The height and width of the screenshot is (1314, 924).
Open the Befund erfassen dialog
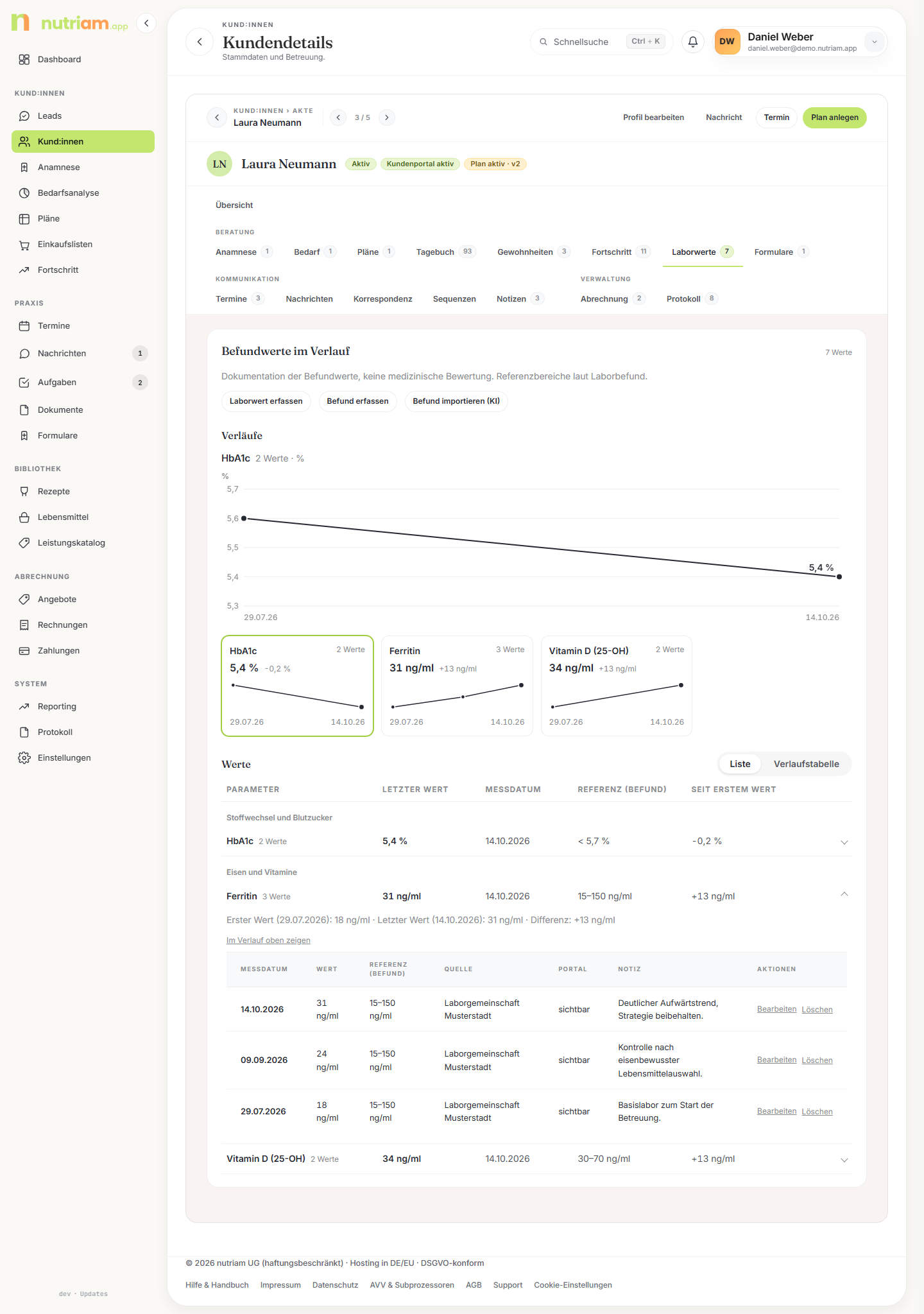coord(358,401)
